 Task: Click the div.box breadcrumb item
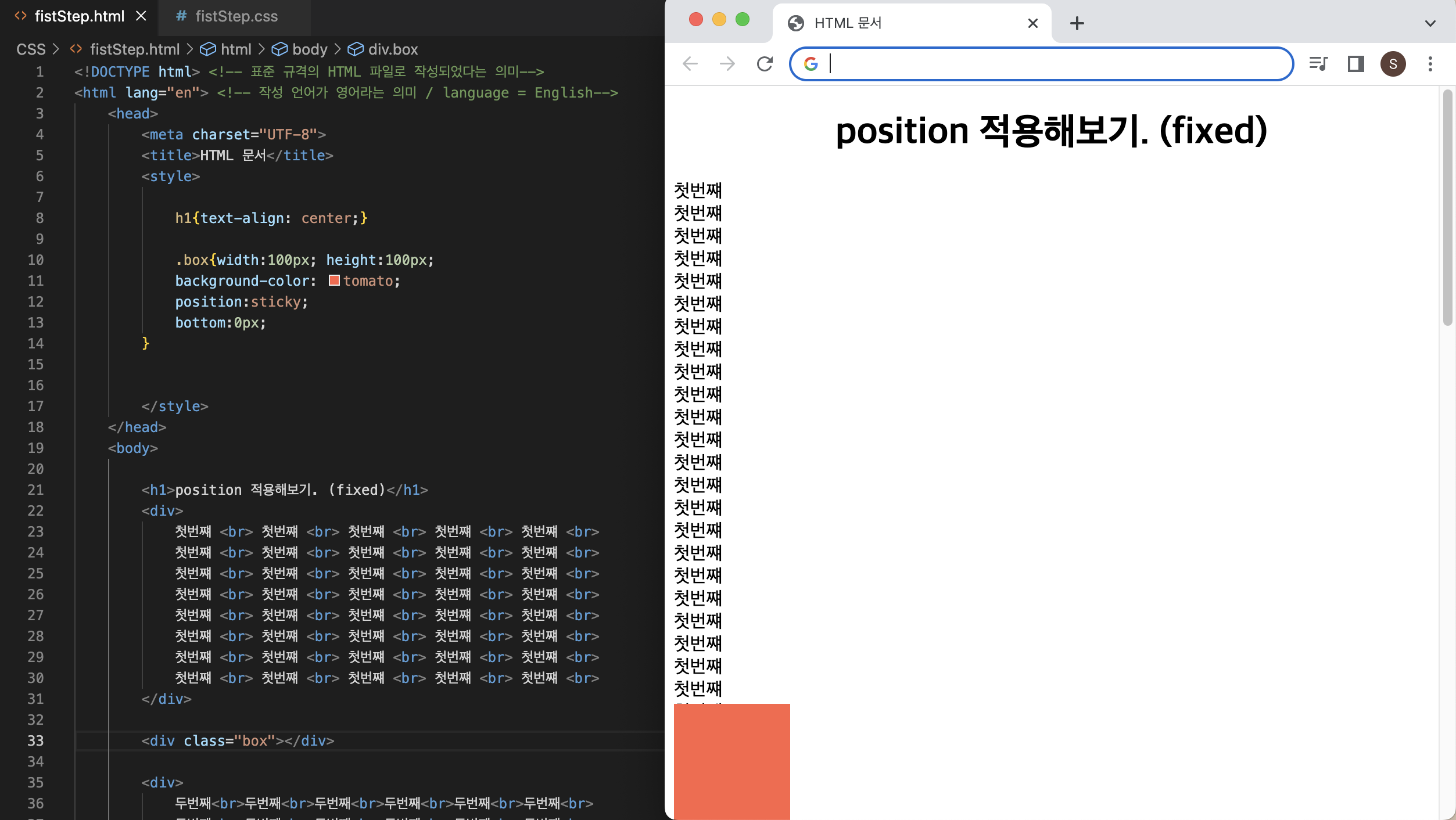tap(392, 49)
